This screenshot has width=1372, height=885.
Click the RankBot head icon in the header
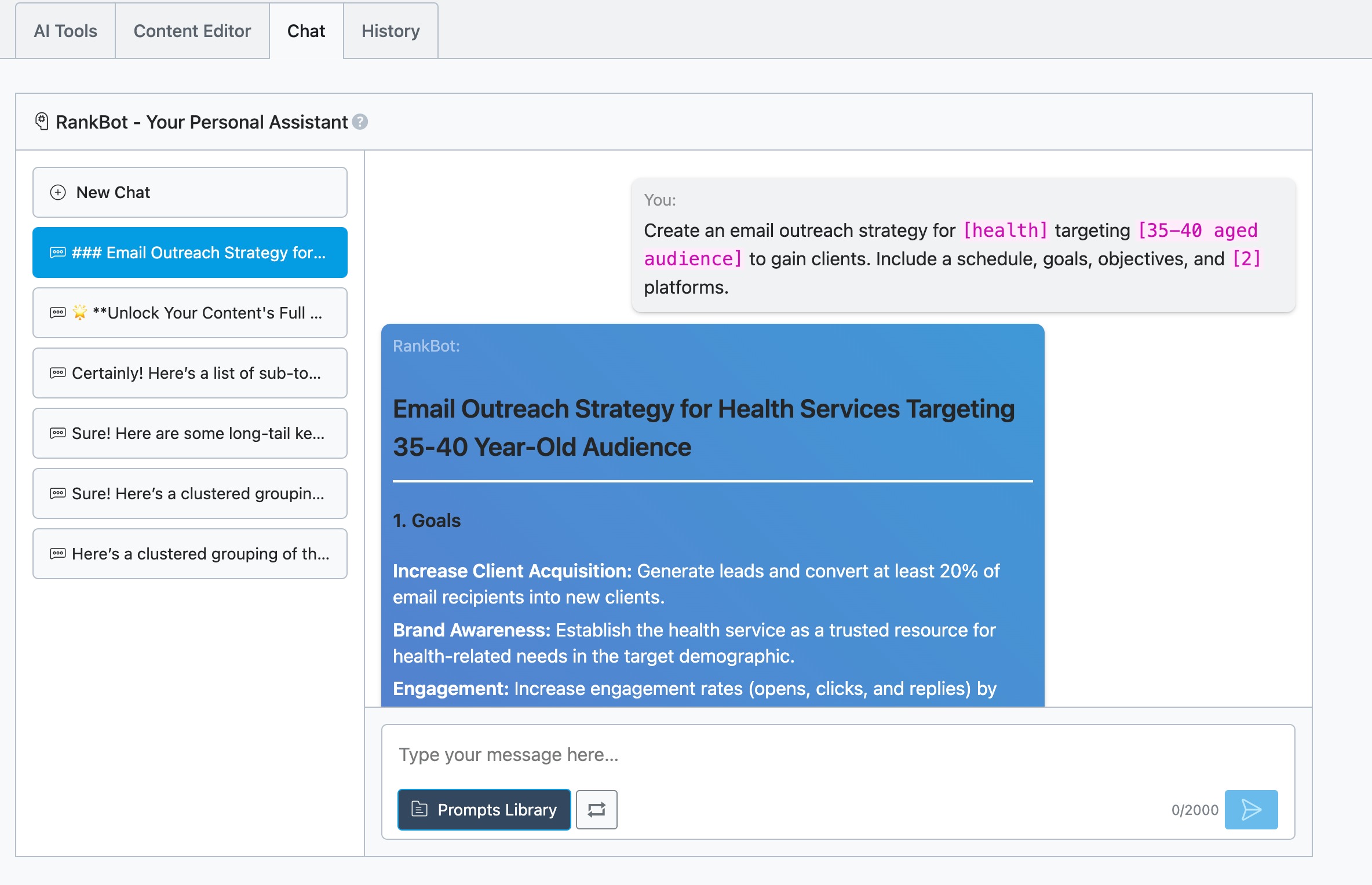(x=41, y=120)
